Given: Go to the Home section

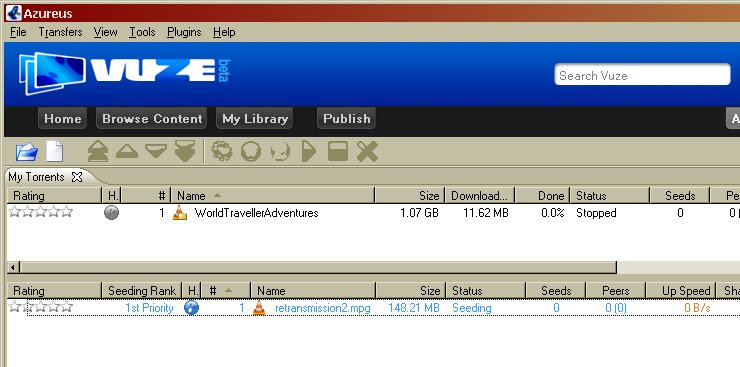Looking at the screenshot, I should click(62, 118).
